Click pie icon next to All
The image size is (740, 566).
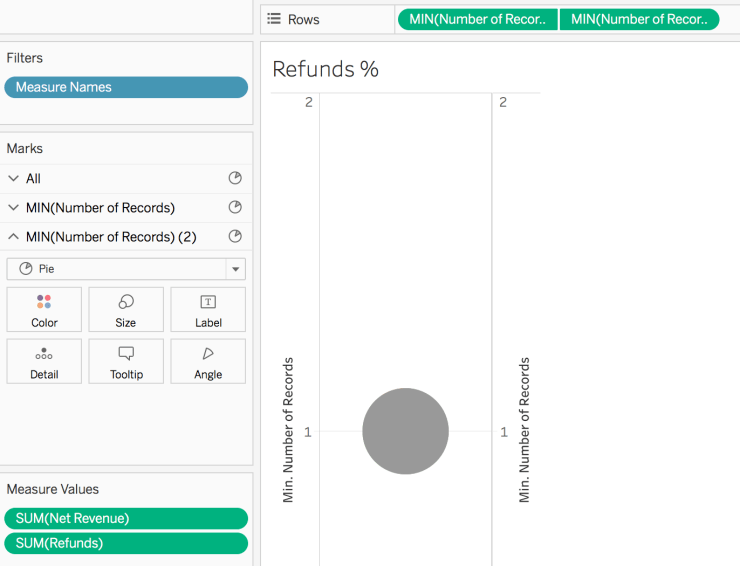[x=235, y=179]
